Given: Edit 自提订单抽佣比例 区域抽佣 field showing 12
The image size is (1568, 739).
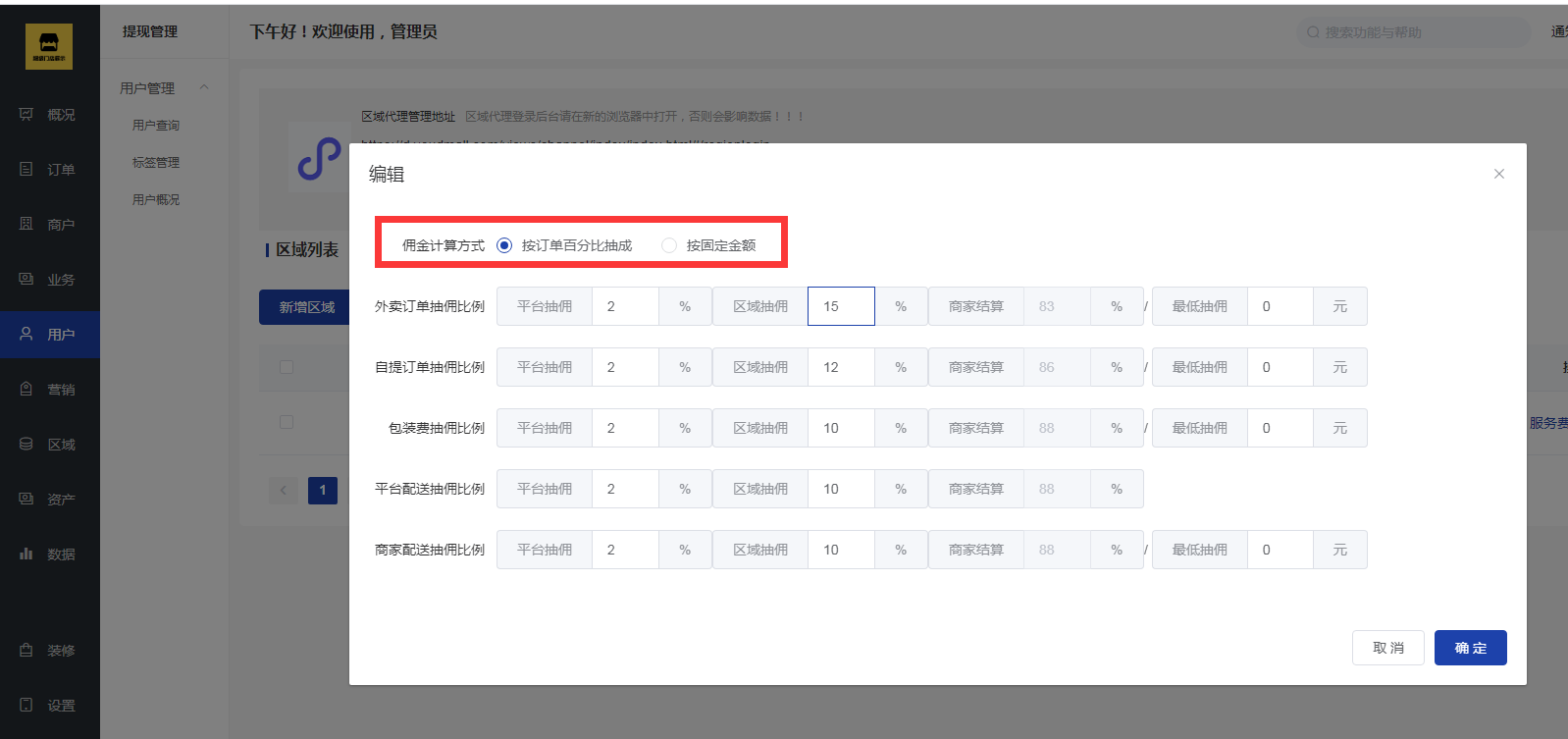Looking at the screenshot, I should [x=841, y=367].
